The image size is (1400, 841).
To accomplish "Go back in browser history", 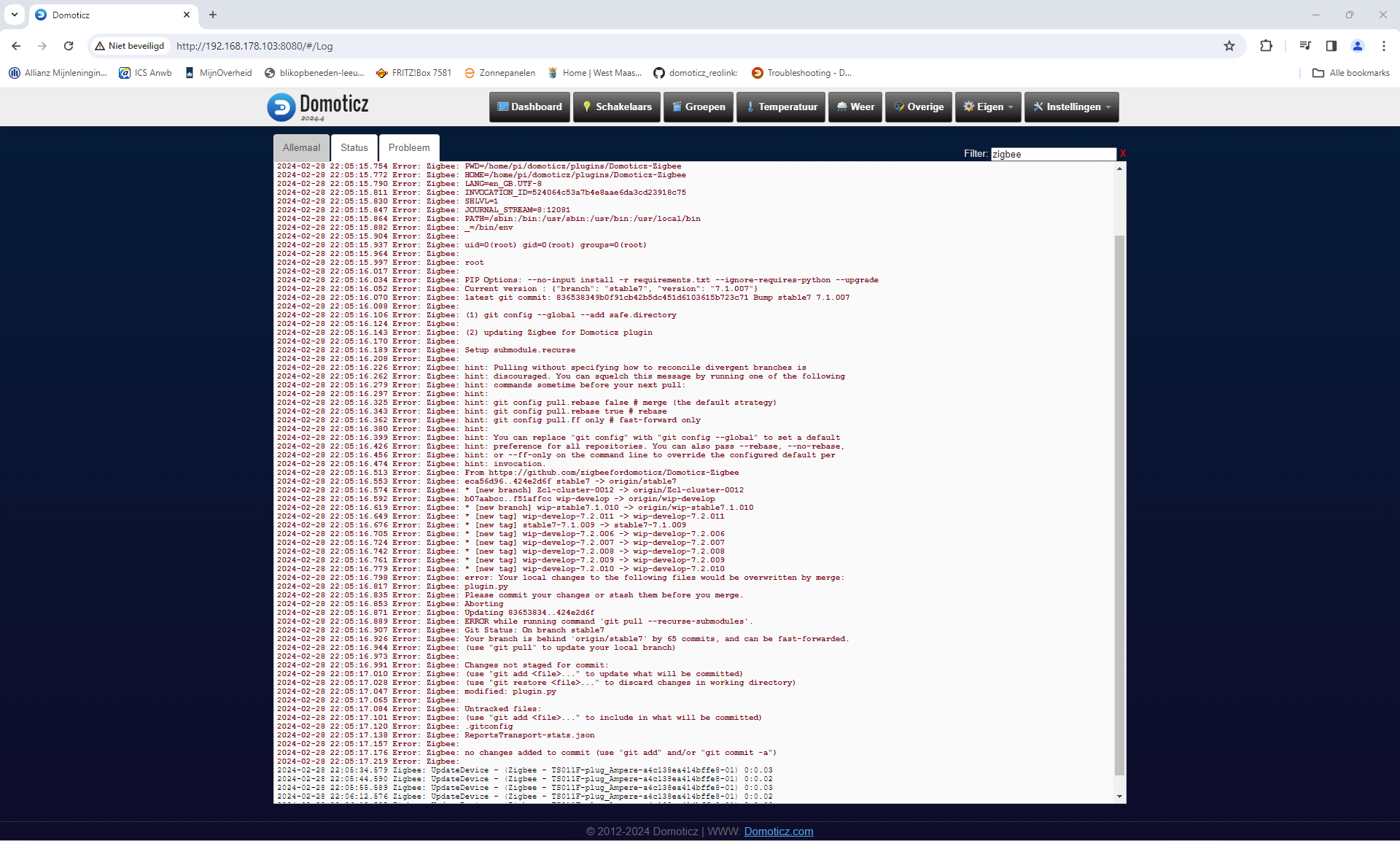I will point(16,46).
